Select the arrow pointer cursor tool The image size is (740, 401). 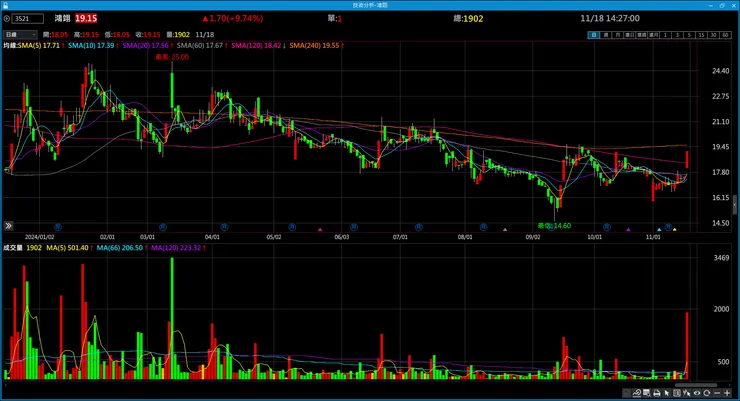coord(667,393)
